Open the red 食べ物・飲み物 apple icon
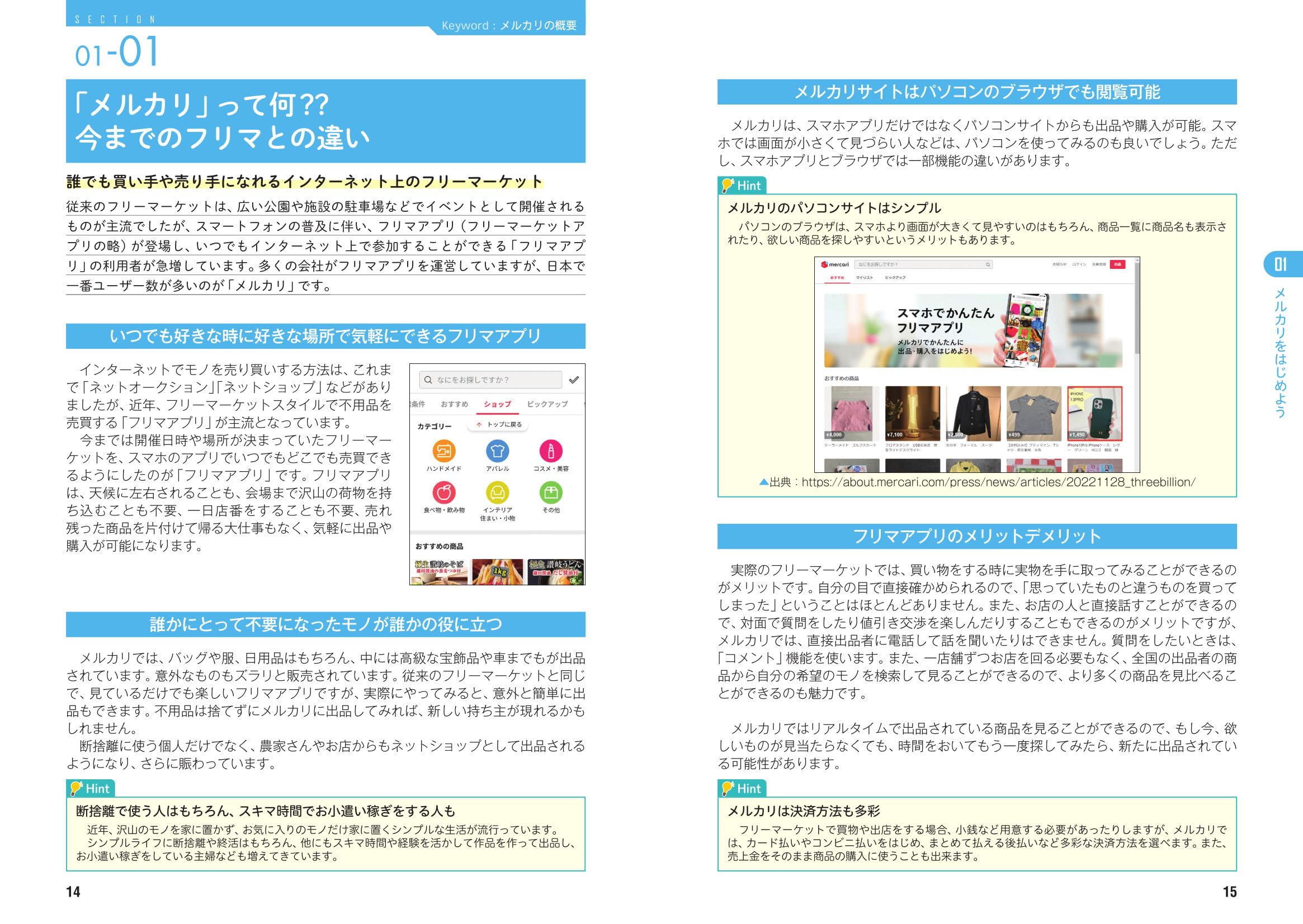Viewport: 1303px width, 924px height. (x=443, y=492)
